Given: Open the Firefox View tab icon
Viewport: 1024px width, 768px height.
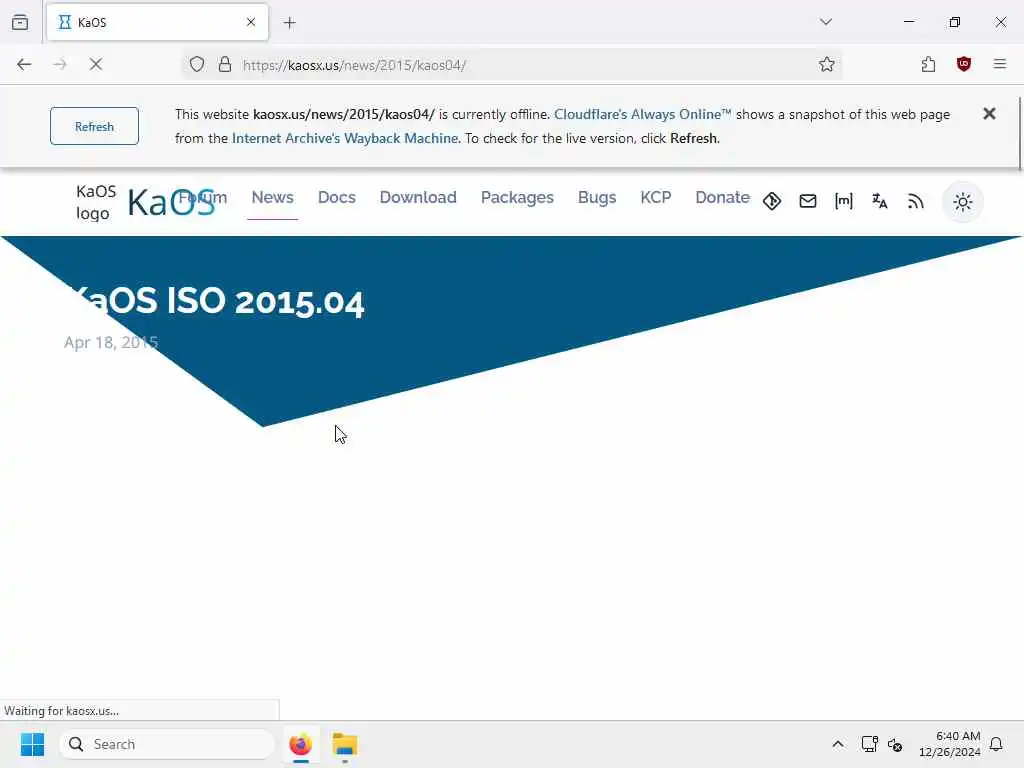Looking at the screenshot, I should click(20, 22).
